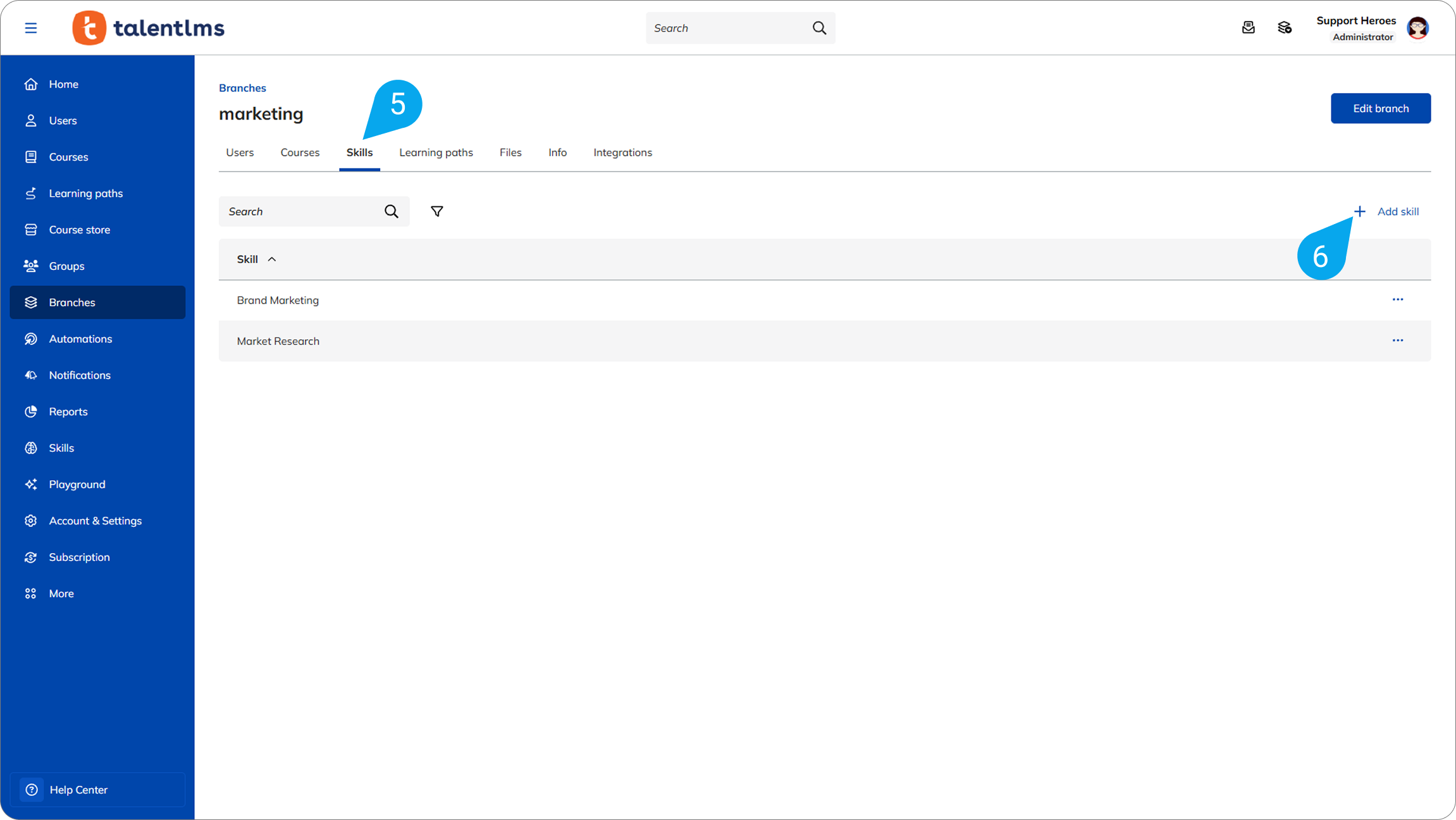Select the Brand Marketing skill
Screen dimensions: 1456x820
pyautogui.click(x=278, y=300)
